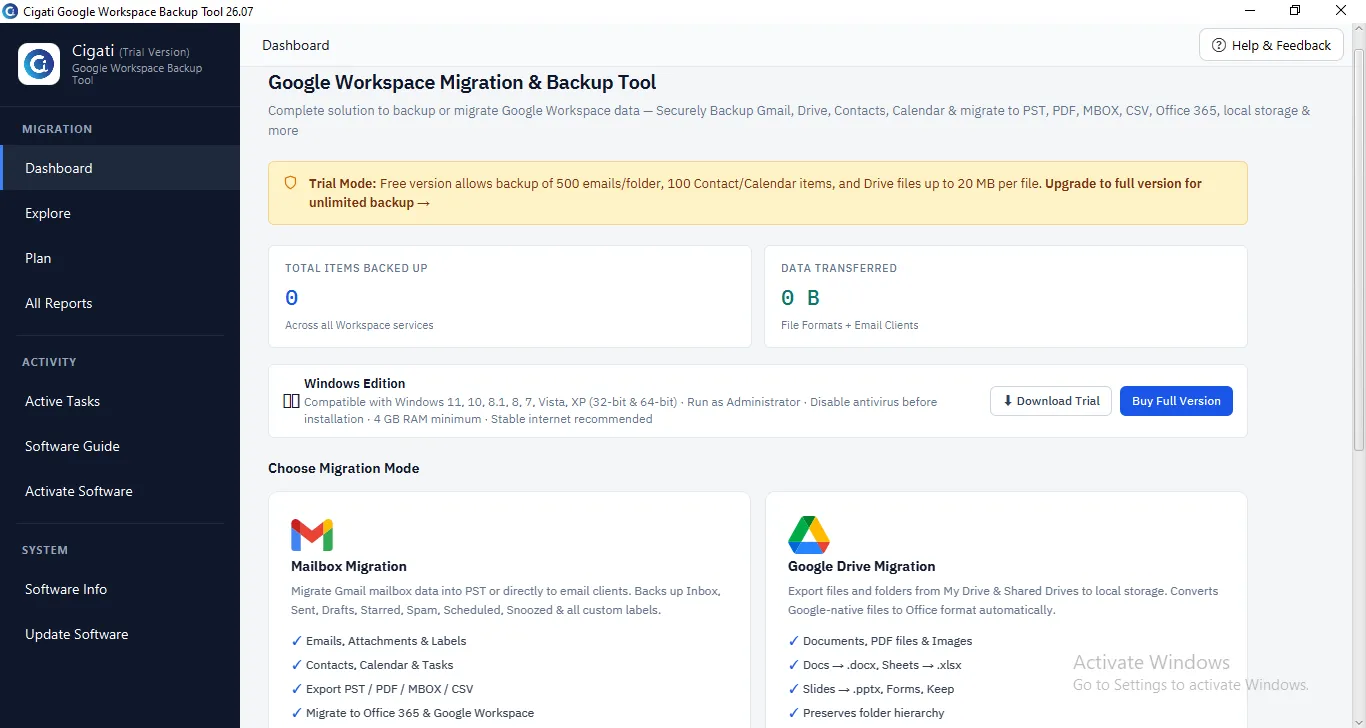Viewport: 1366px width, 728px height.
Task: Click 'Emails, Attachments & Labels' feature line
Action: tap(379, 641)
